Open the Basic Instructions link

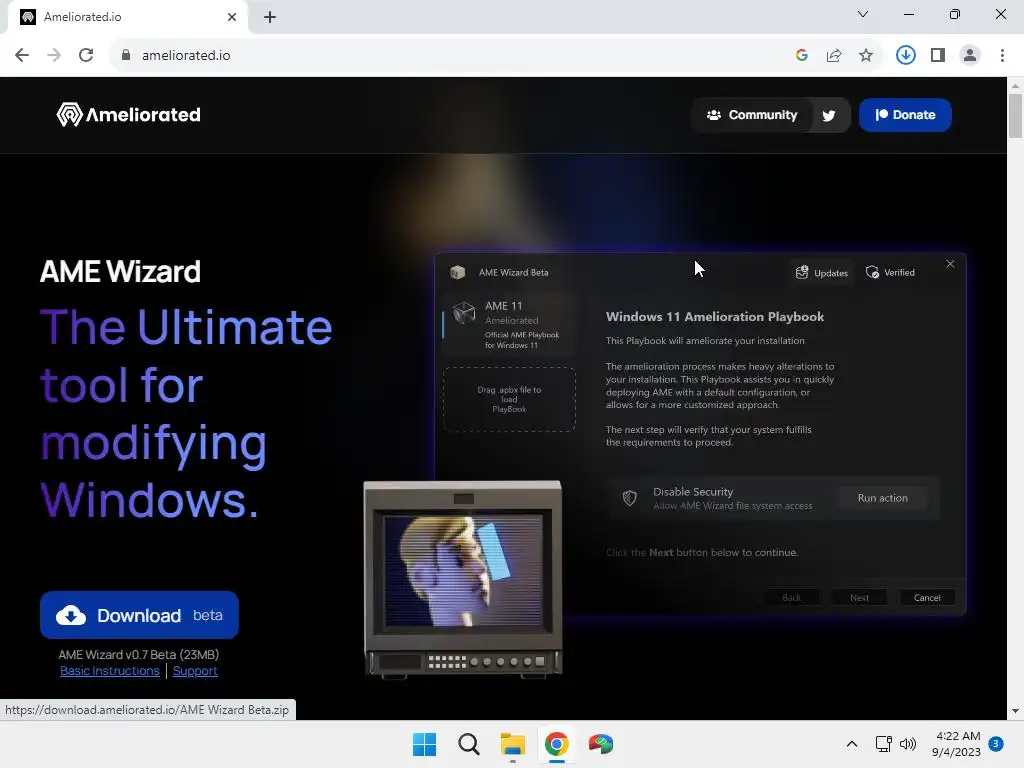tap(110, 671)
